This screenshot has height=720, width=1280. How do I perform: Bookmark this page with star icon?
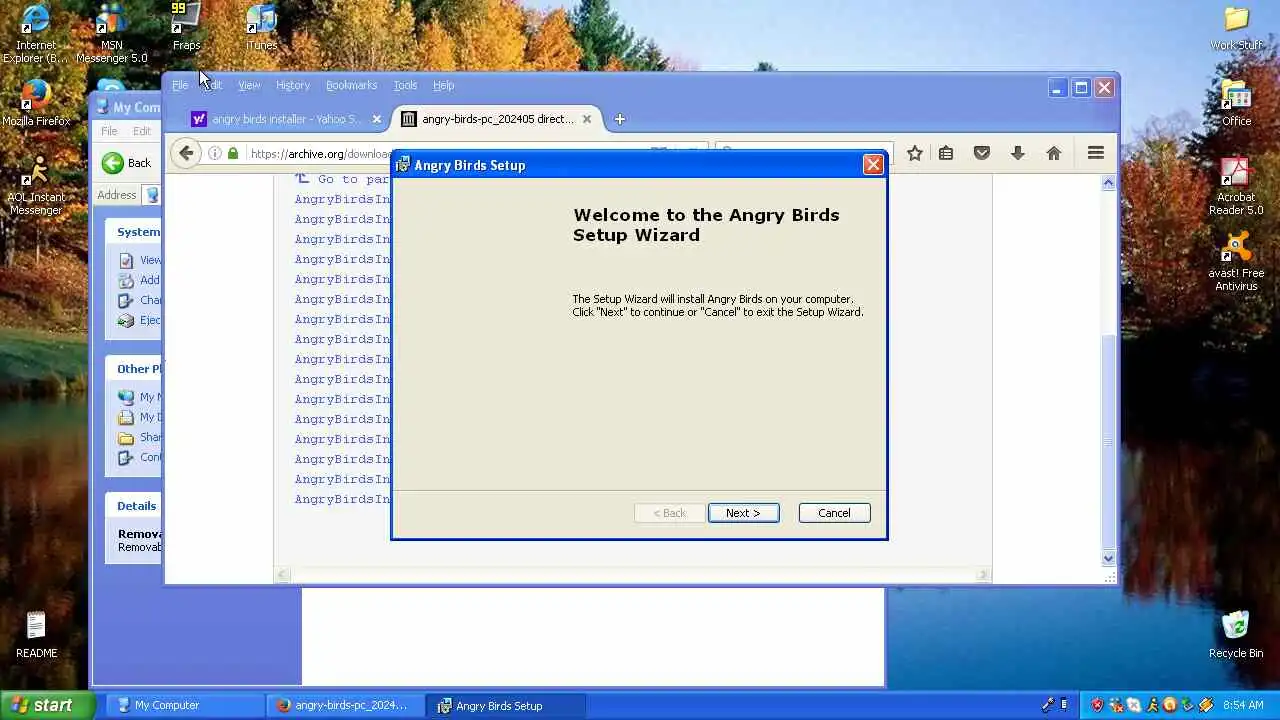pyautogui.click(x=914, y=153)
